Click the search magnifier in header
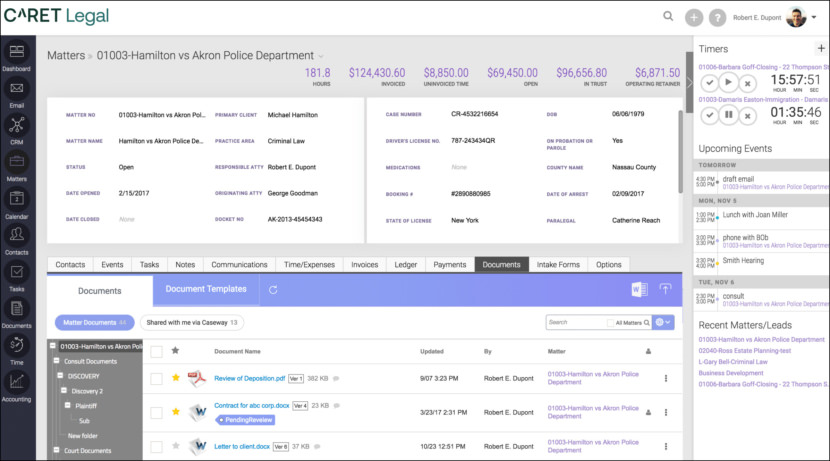The image size is (830, 461). click(668, 16)
